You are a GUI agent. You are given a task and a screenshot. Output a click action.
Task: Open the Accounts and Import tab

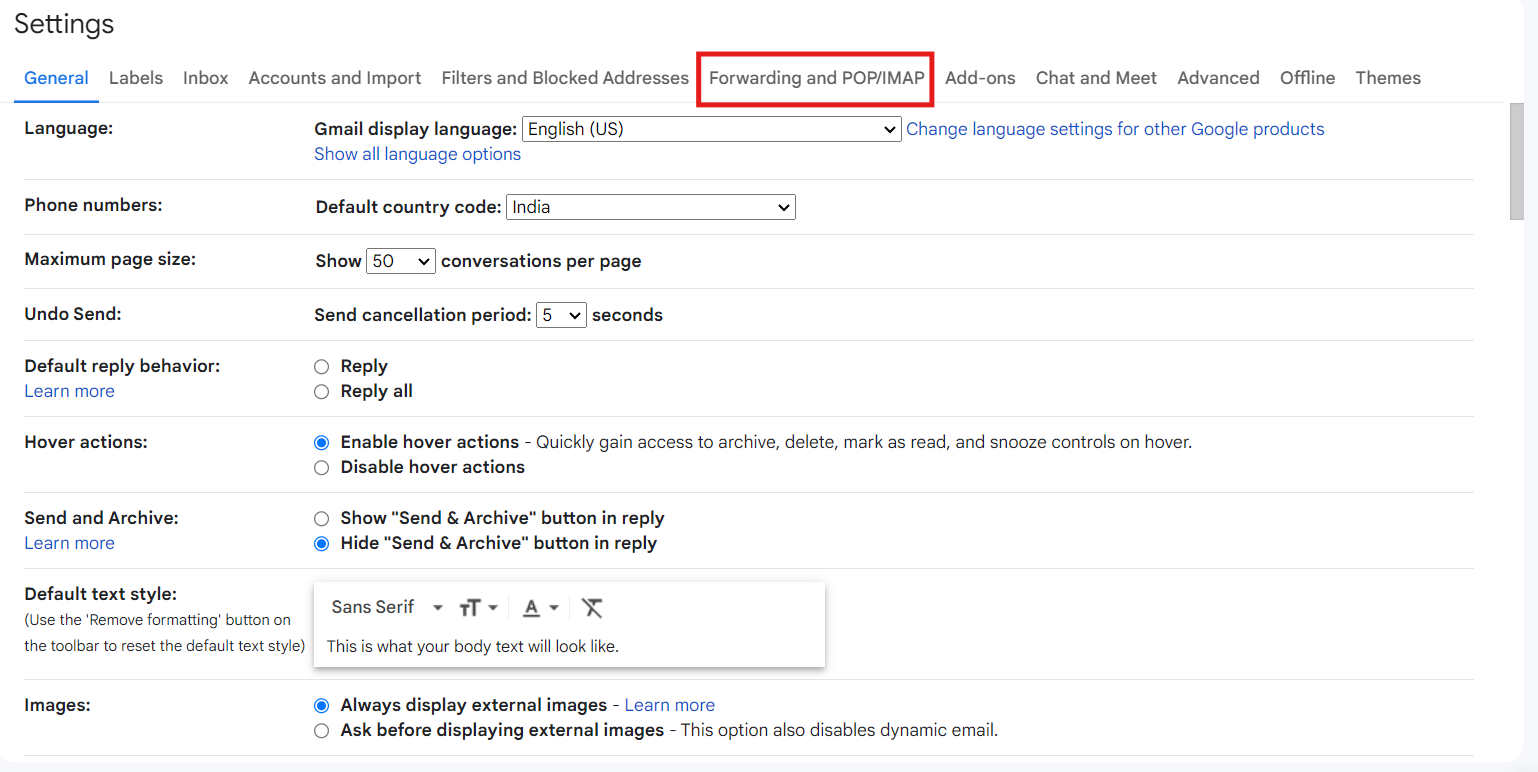335,78
